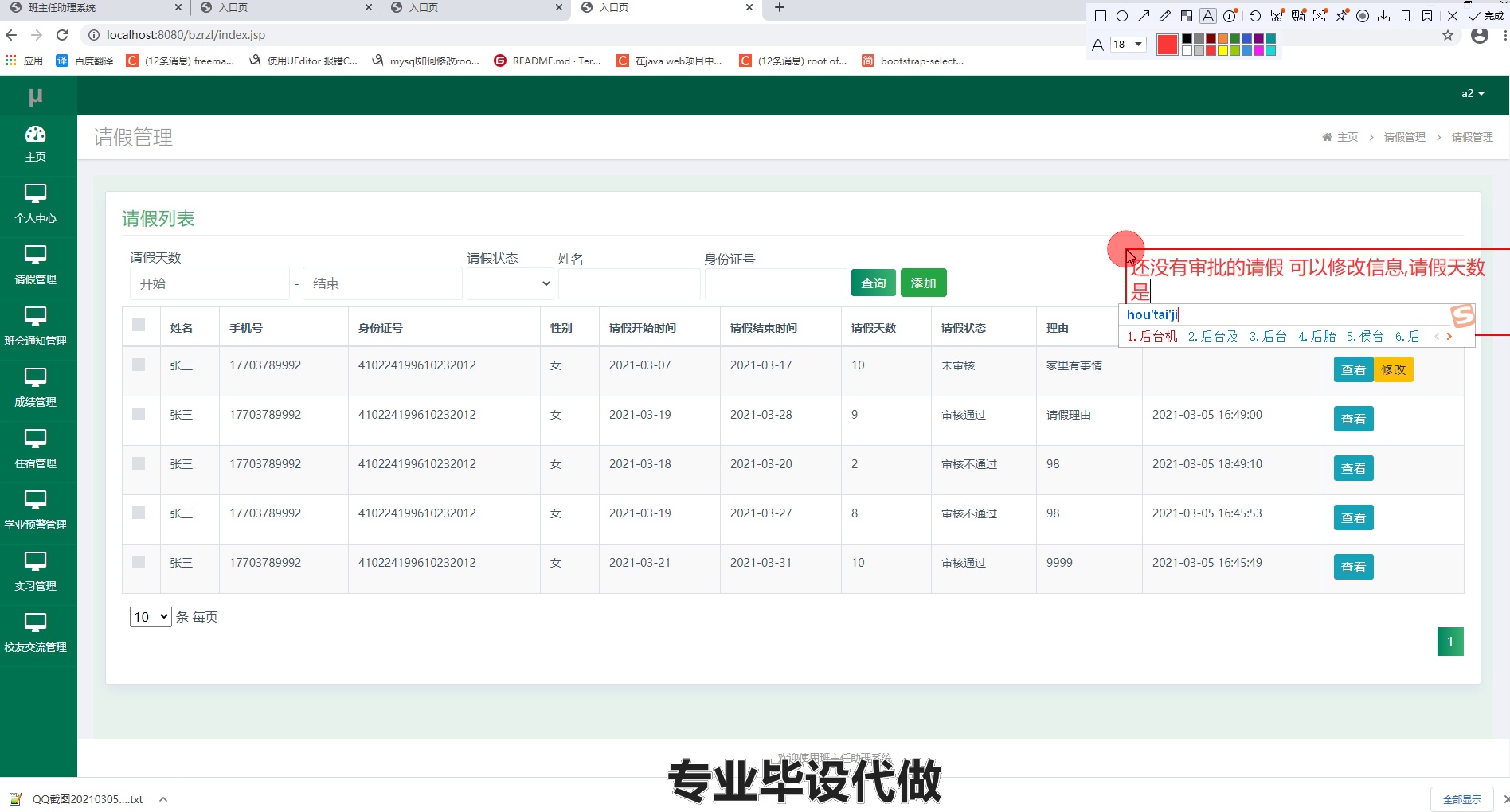Reload the page with the refresh icon

62,35
